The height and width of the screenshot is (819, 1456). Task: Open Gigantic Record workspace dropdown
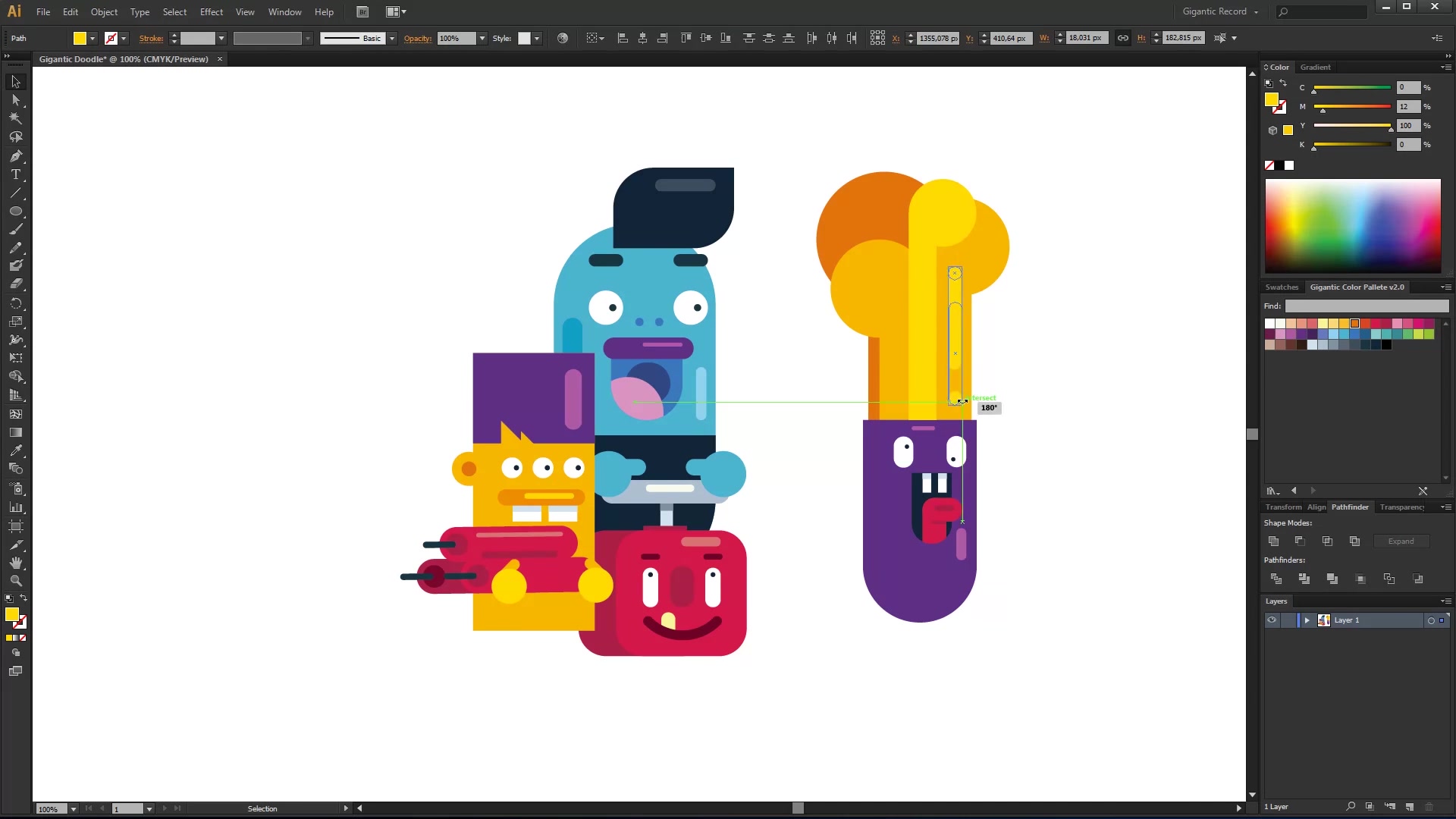pos(1220,11)
